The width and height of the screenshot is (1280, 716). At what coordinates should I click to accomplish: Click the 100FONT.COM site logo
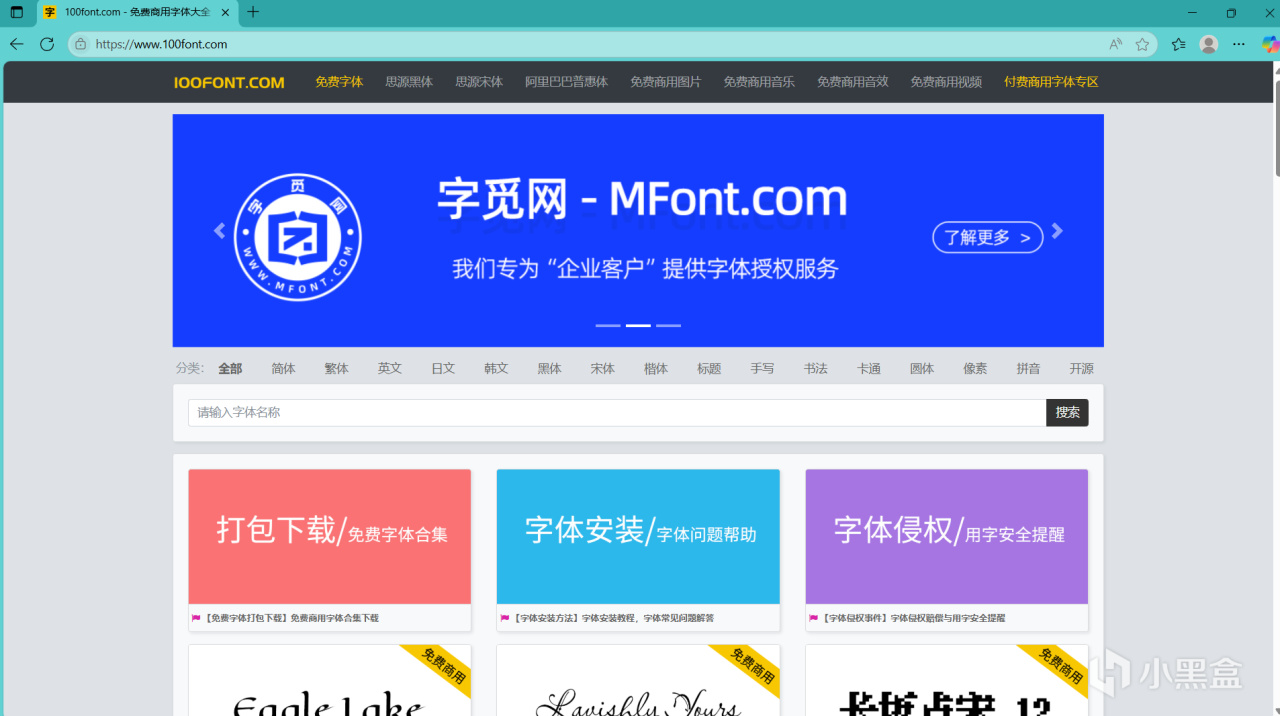(x=229, y=82)
